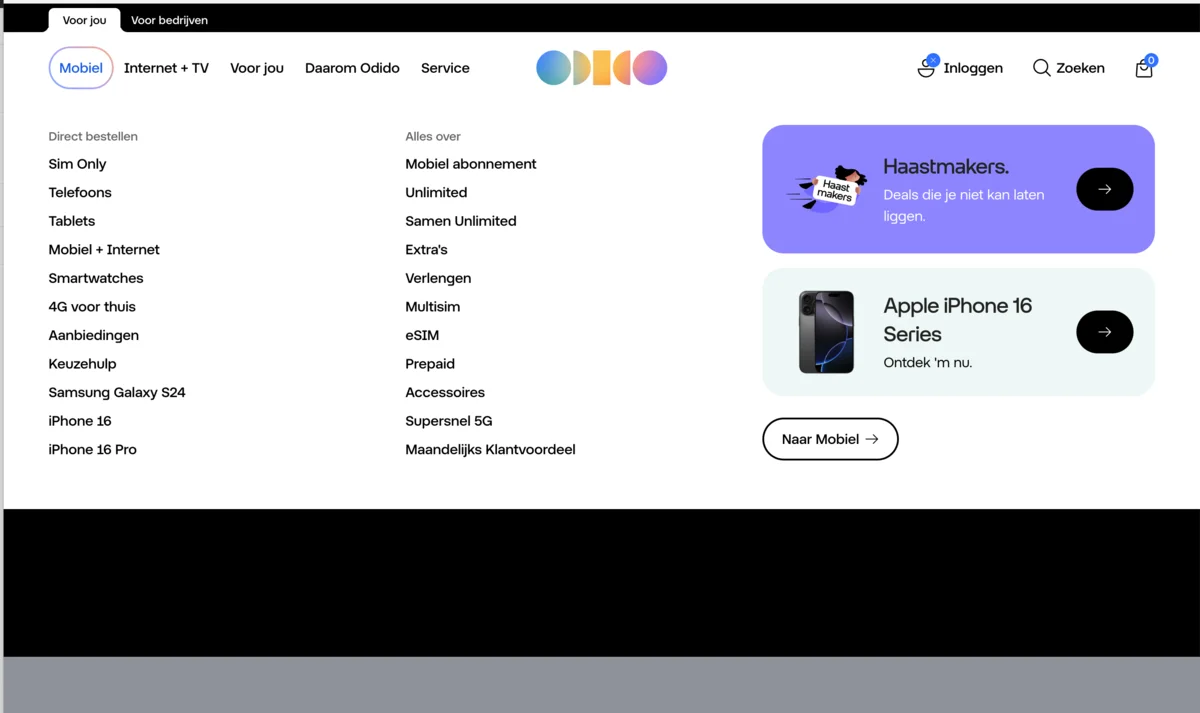Click the Haastmakers. card heading
This screenshot has height=713, width=1200.
tap(946, 166)
